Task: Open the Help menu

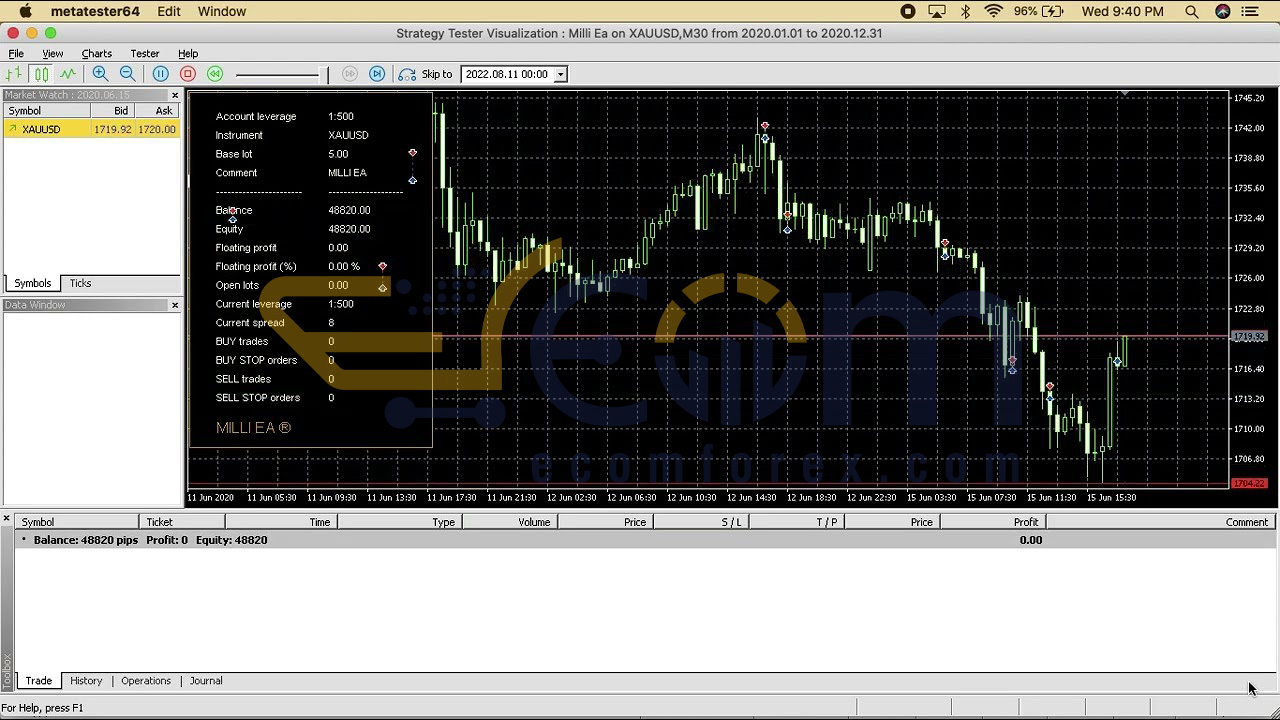Action: (x=188, y=54)
